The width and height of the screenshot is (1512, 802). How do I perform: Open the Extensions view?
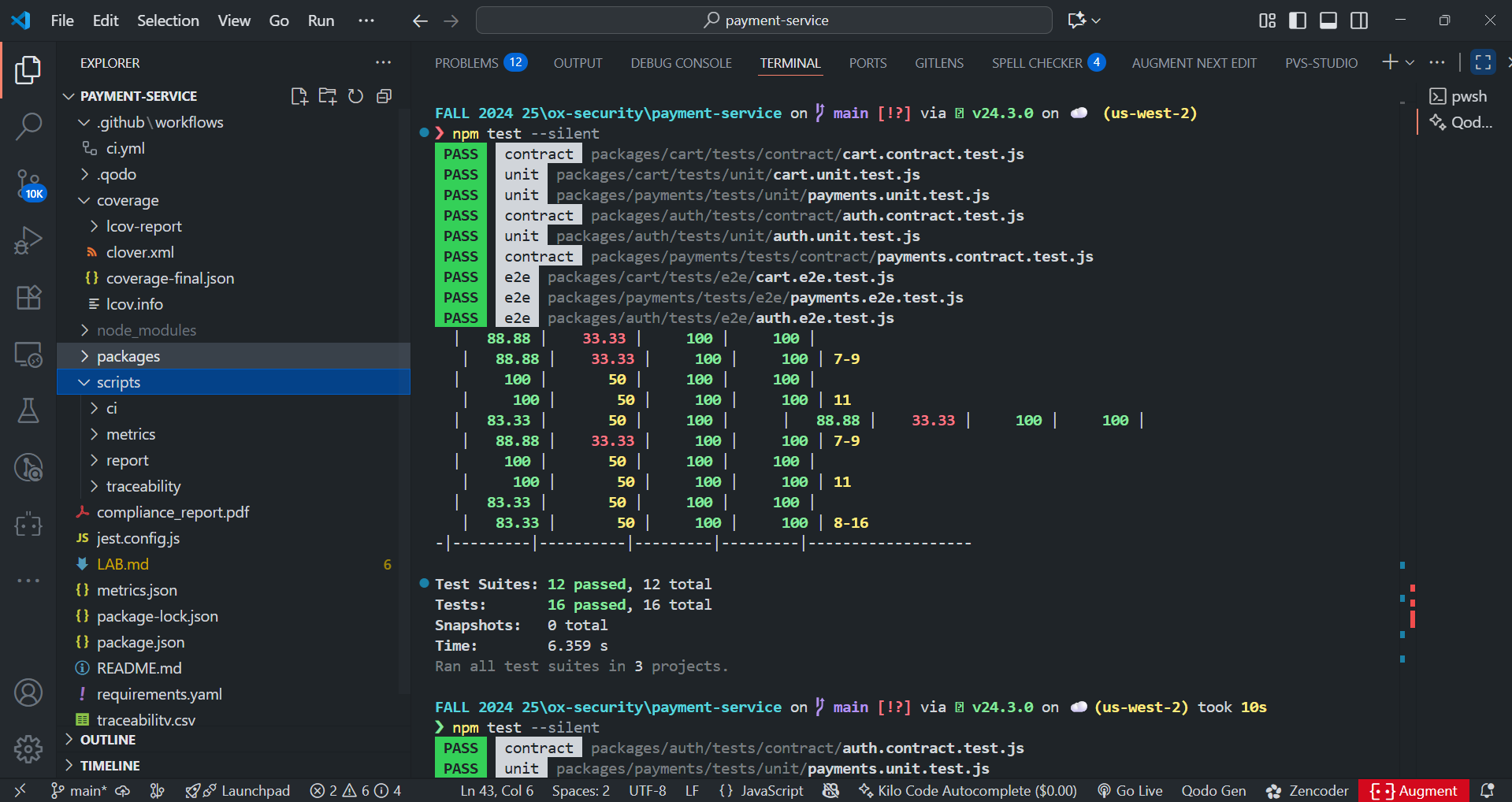click(28, 297)
